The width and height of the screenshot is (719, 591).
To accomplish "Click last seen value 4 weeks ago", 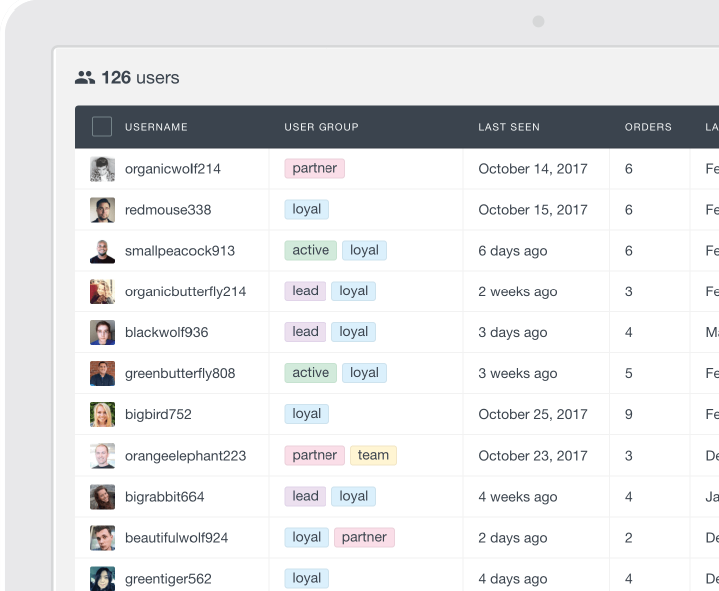I will point(518,497).
